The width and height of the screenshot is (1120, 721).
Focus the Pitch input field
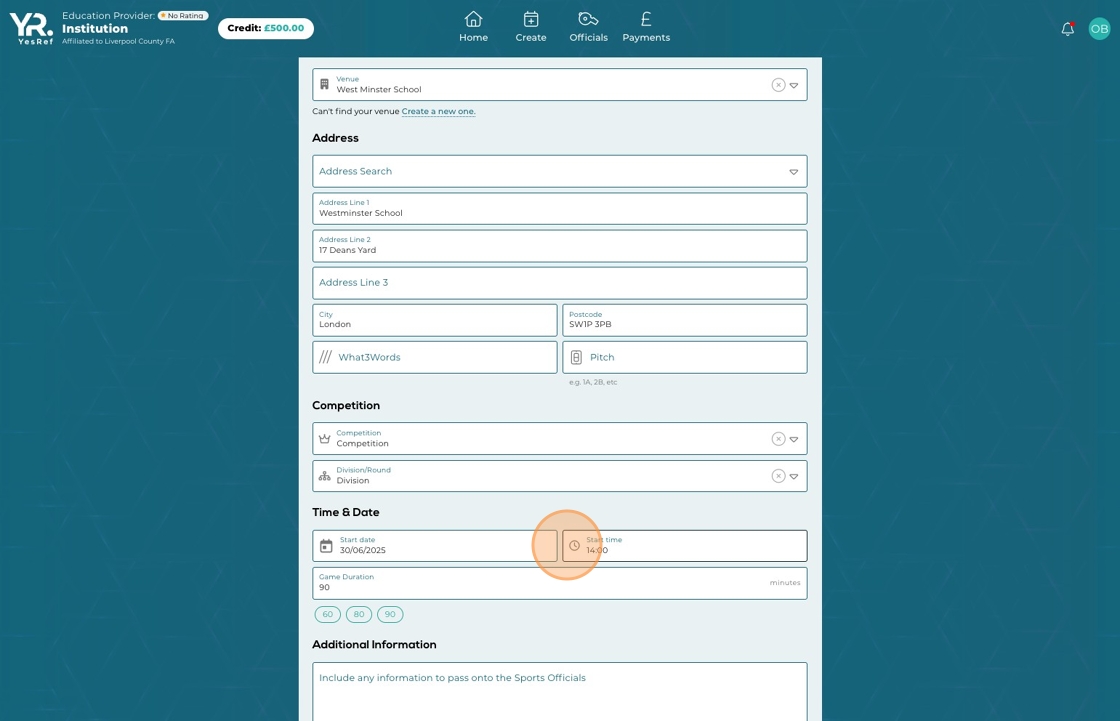pos(684,357)
